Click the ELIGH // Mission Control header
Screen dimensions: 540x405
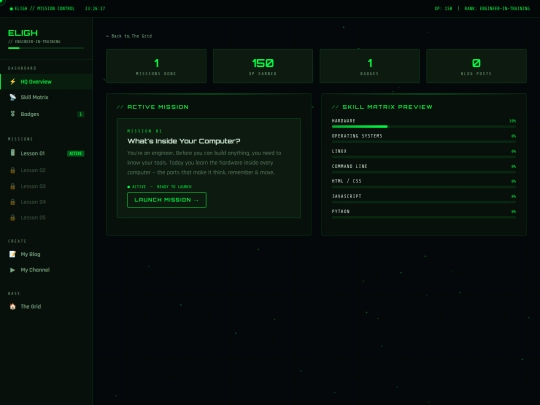point(42,8)
